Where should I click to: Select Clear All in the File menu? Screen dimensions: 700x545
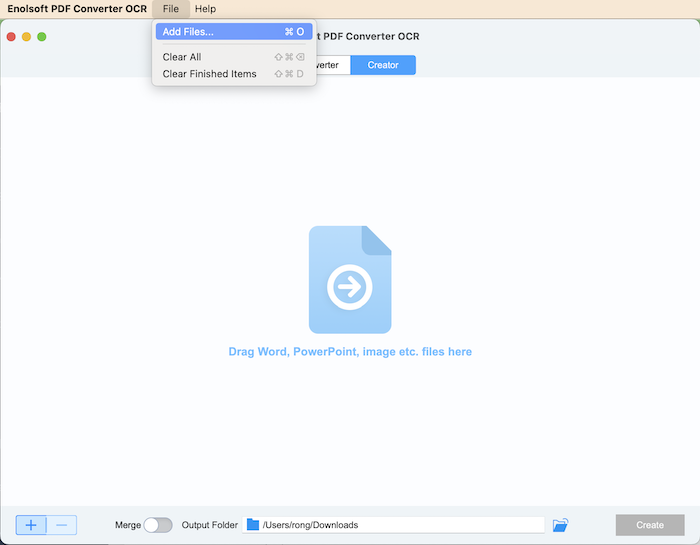tap(233, 57)
